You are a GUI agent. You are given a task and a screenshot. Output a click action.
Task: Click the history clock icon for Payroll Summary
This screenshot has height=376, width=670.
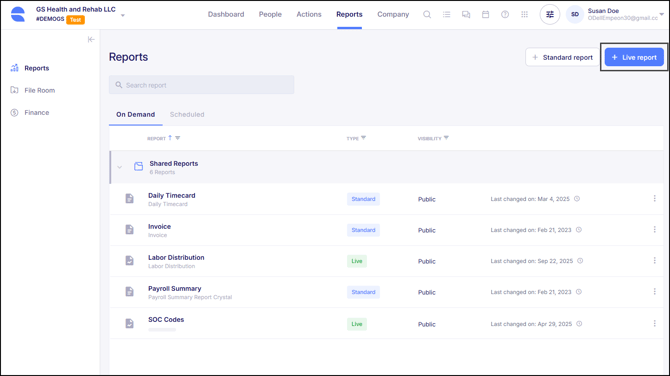(x=579, y=292)
